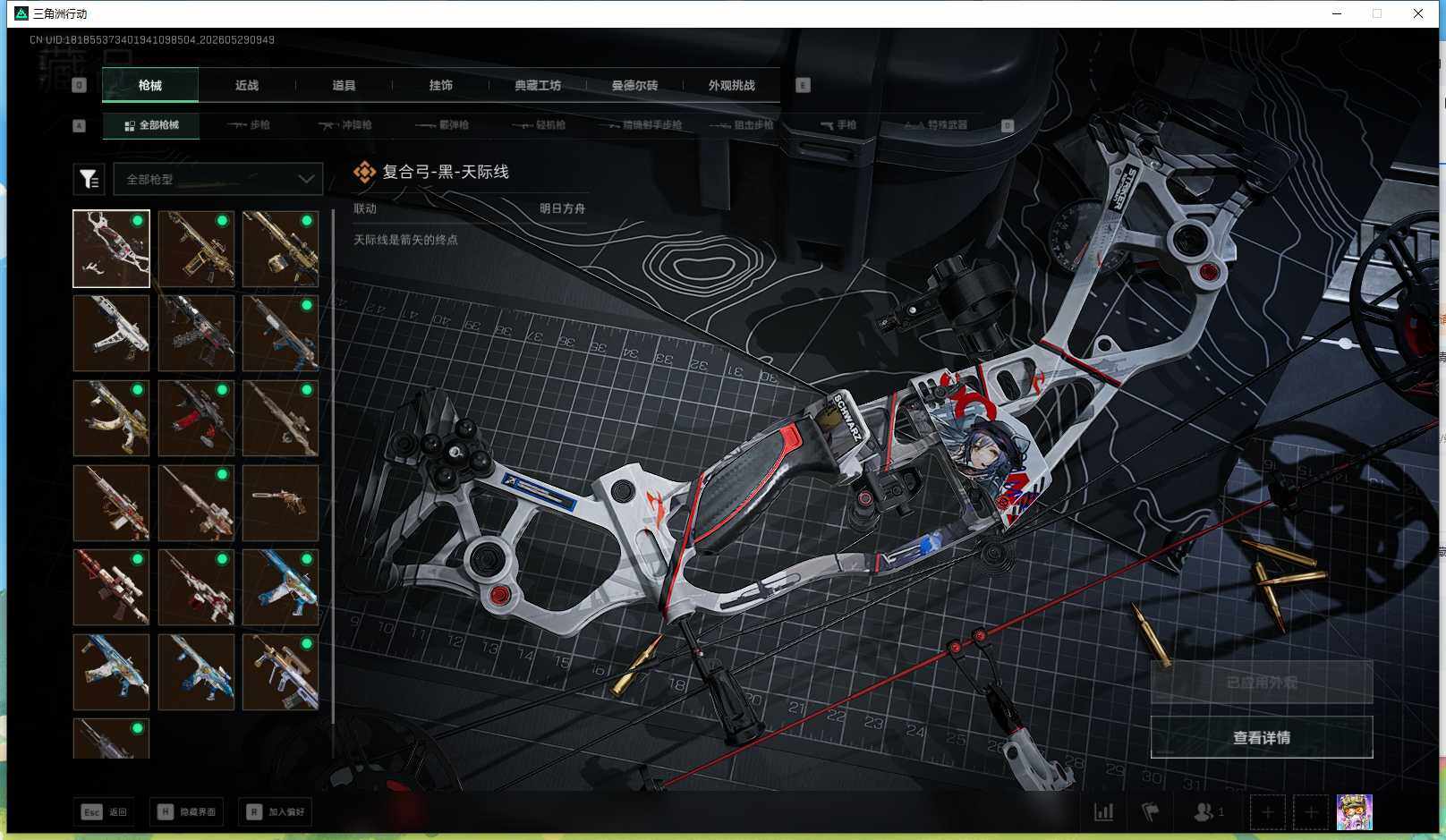Screen dimensions: 1446x840
Task: Open the 挂饰 tab
Action: [x=440, y=86]
